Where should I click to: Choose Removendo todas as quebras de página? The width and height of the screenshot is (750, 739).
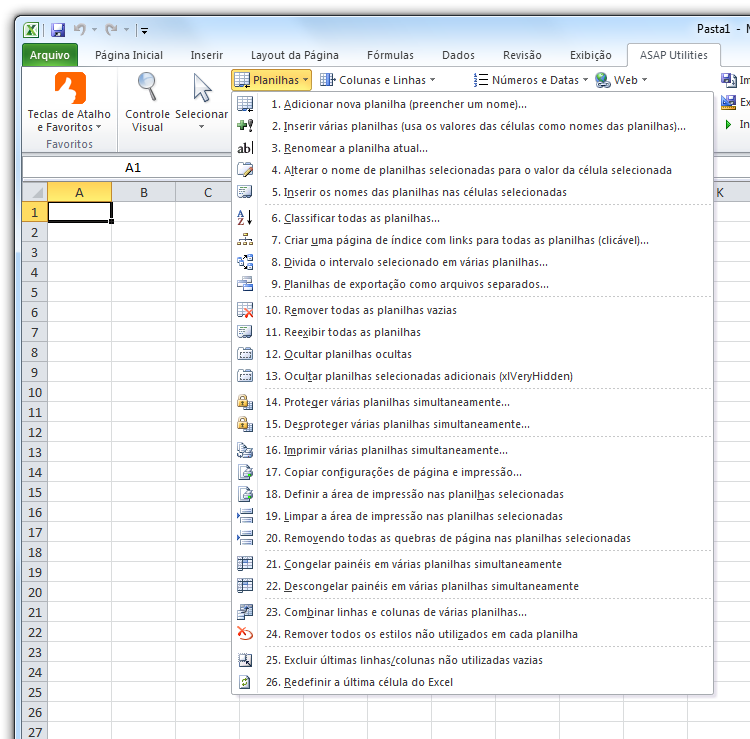pyautogui.click(x=472, y=538)
